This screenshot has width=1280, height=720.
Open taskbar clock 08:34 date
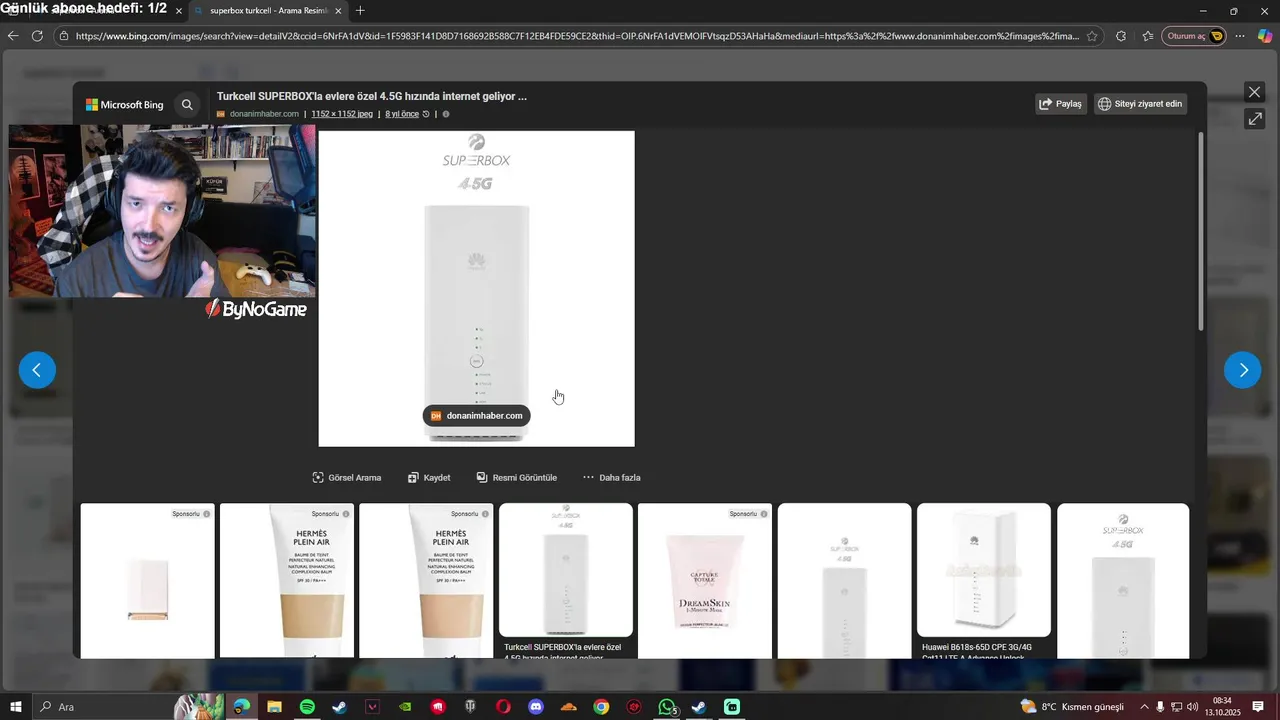[x=1222, y=707]
